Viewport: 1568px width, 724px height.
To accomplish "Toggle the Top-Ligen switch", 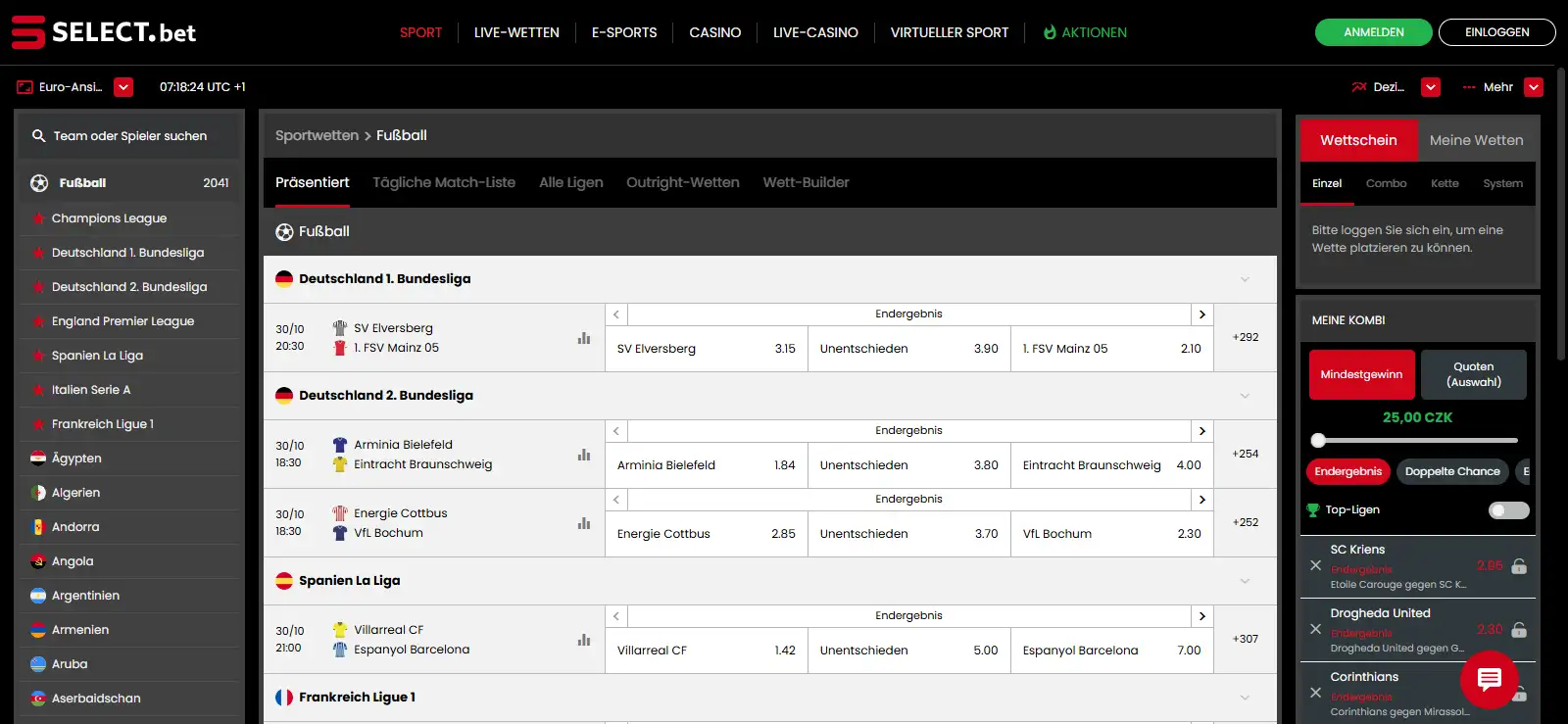I will tap(1508, 510).
